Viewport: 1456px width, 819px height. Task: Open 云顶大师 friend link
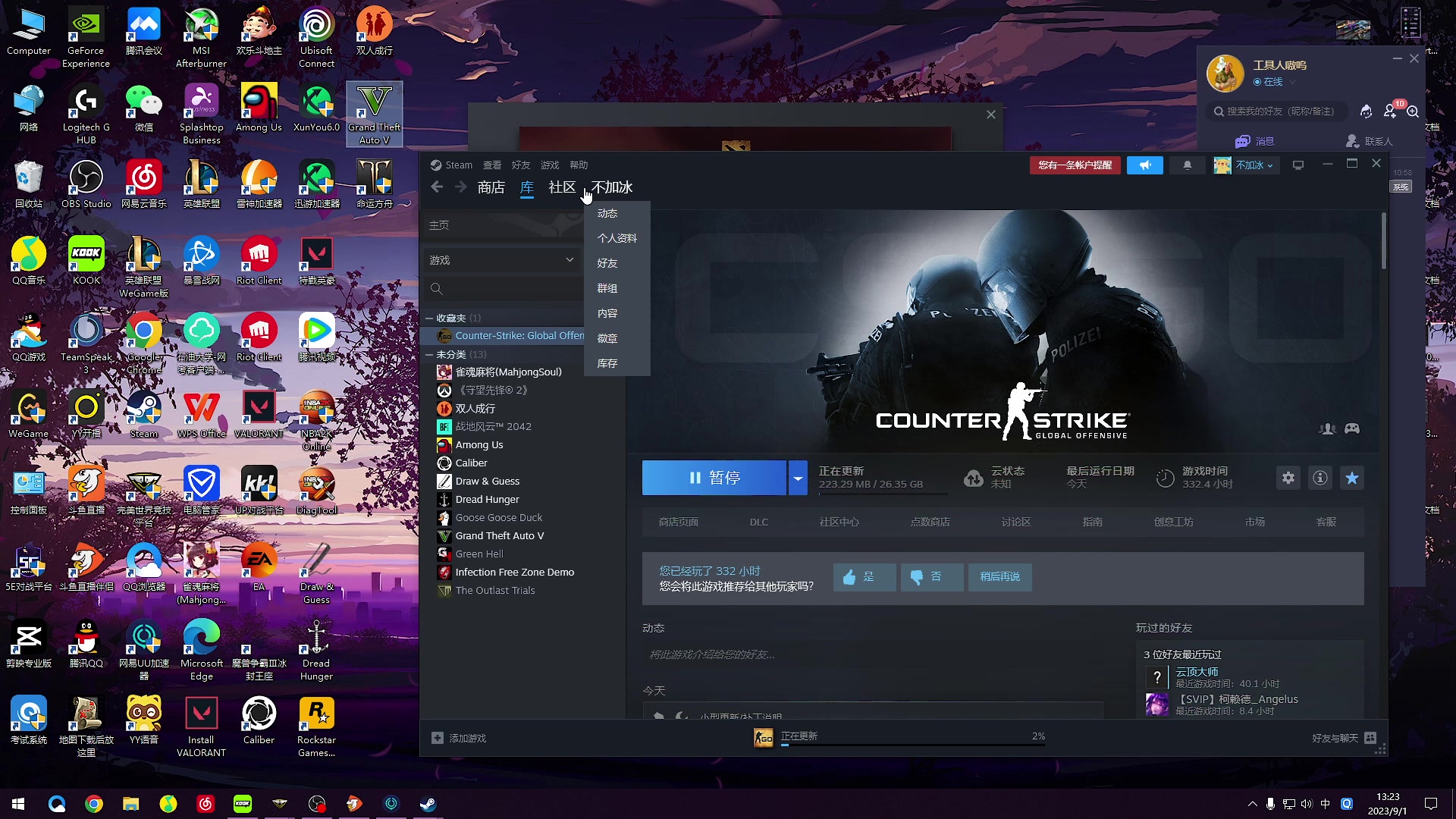pos(1197,672)
